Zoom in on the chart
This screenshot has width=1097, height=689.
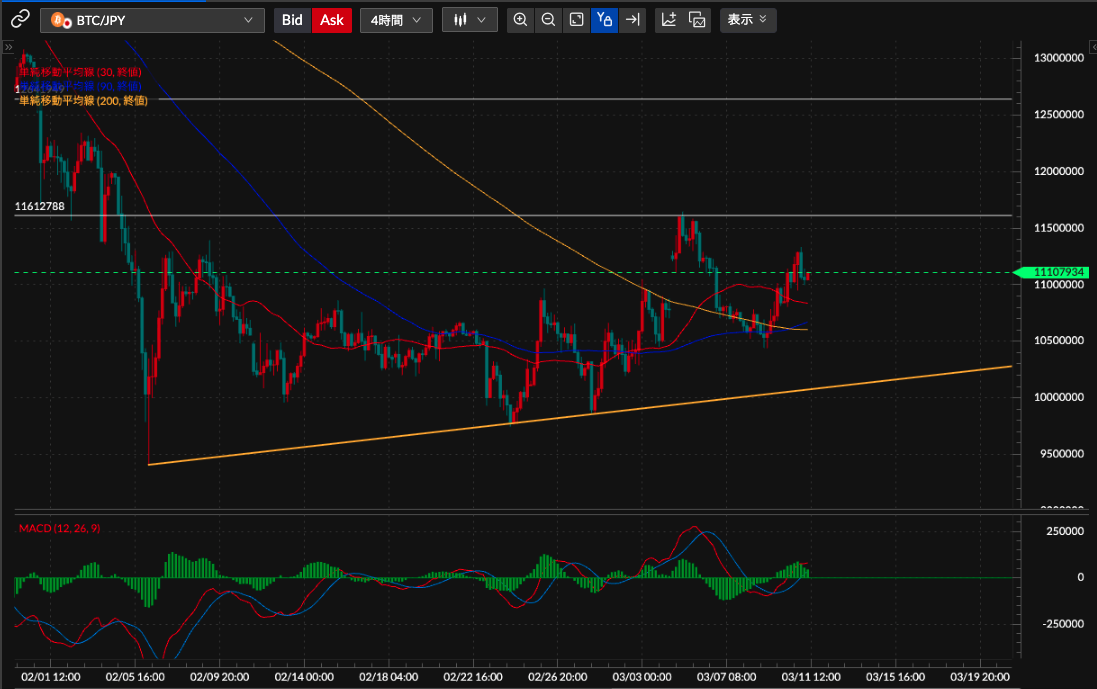(520, 20)
